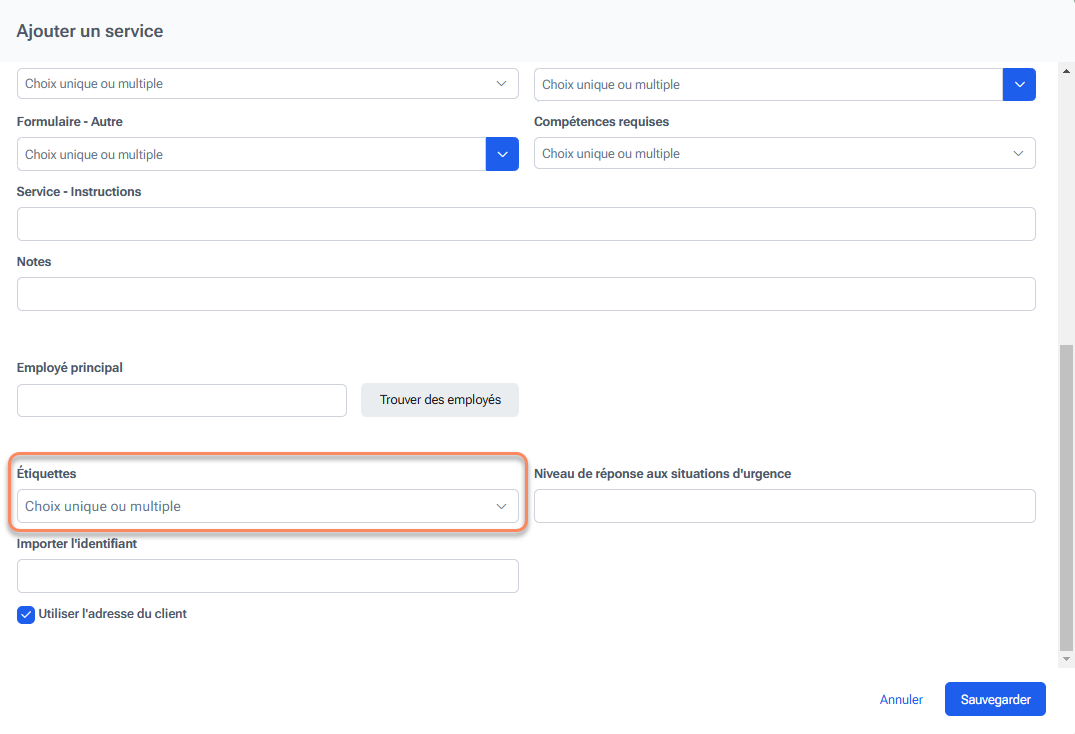Click the Employé principal input box

[182, 400]
